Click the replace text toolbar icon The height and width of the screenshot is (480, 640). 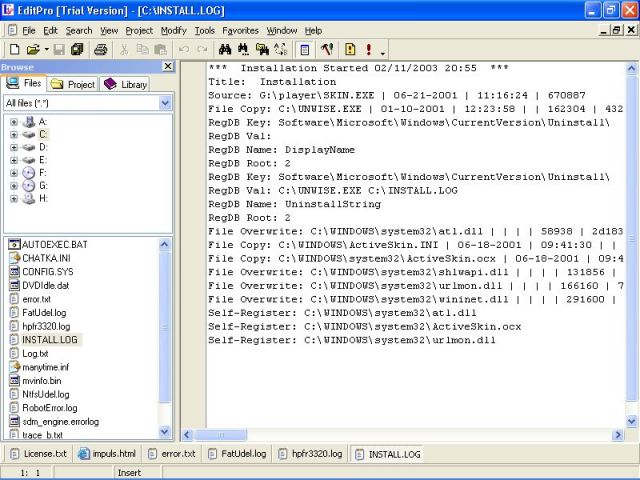click(281, 49)
